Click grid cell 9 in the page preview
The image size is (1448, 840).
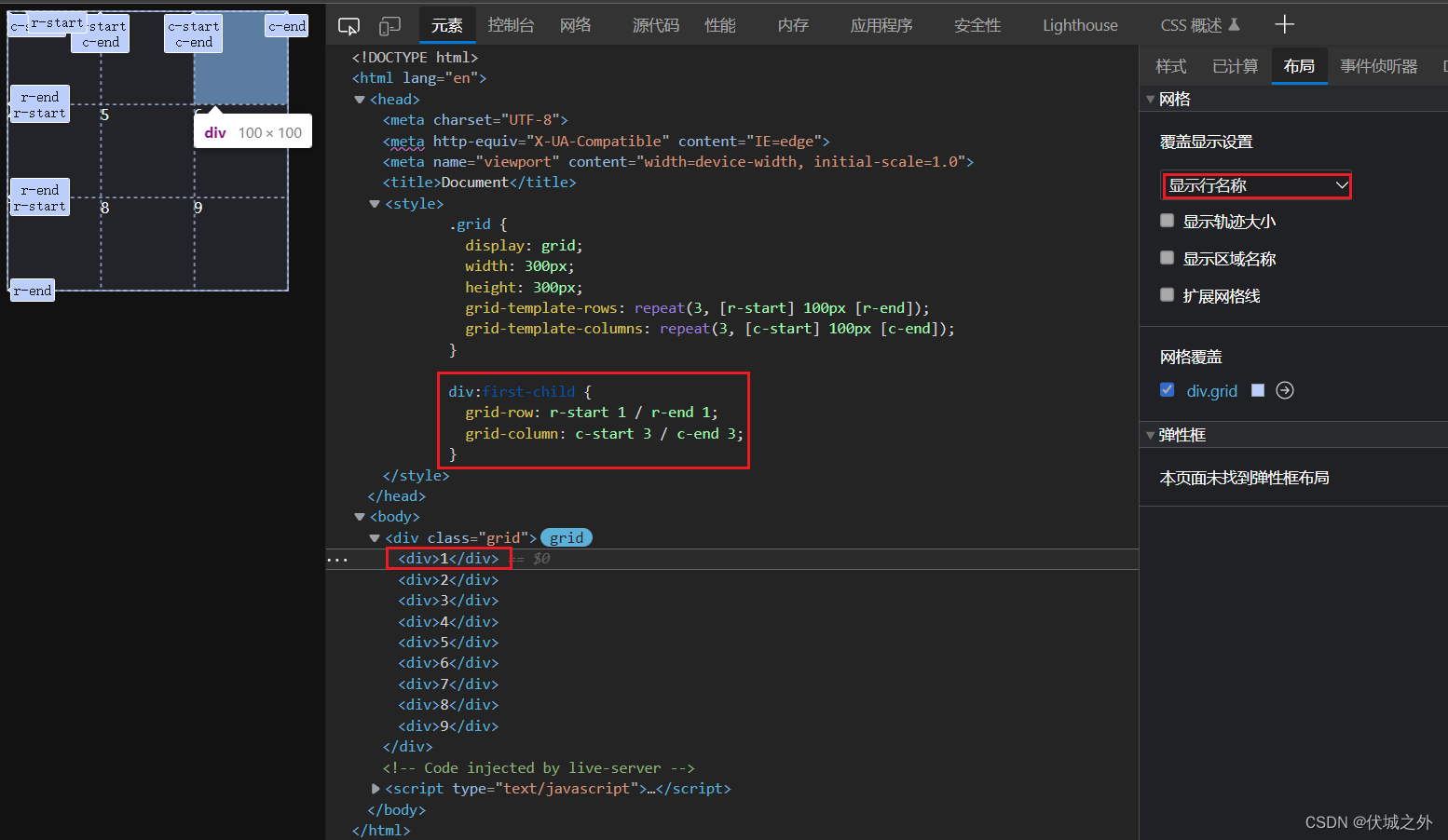coord(240,244)
